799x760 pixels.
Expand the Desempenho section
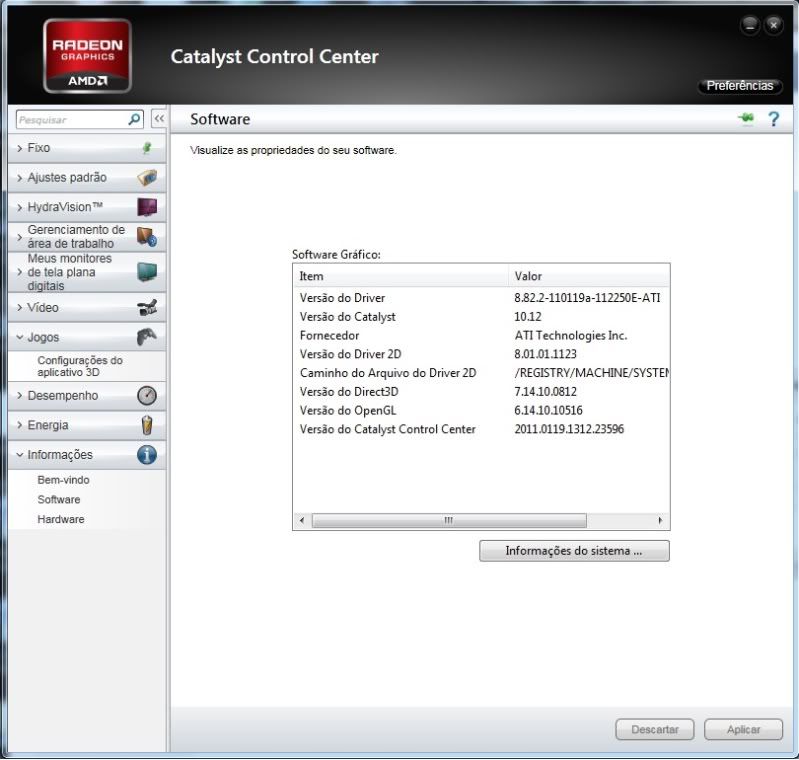coord(87,396)
